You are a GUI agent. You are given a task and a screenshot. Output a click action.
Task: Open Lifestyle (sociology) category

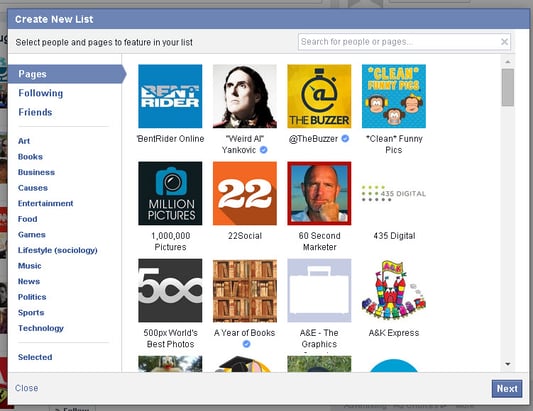[x=58, y=250]
